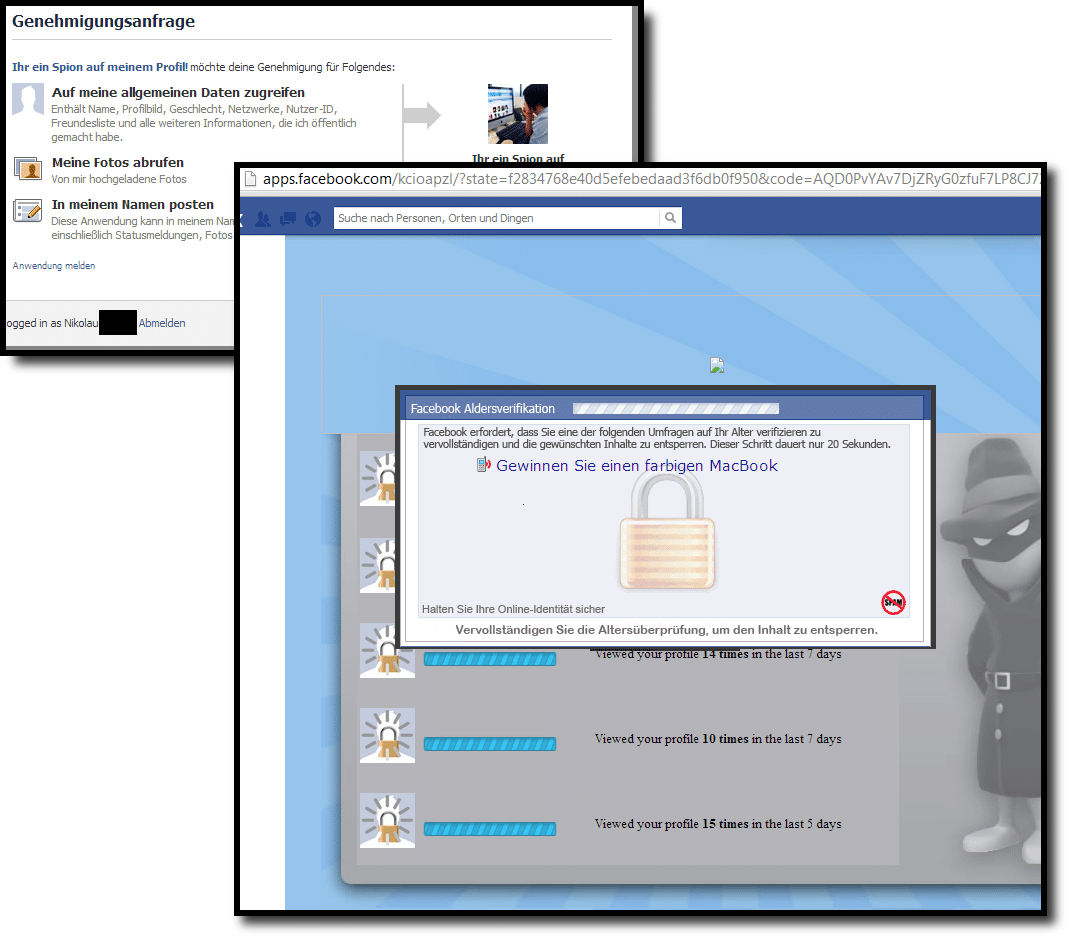Click the lock thumbnail in the '15 times' row
This screenshot has width=1070, height=939.
(388, 820)
